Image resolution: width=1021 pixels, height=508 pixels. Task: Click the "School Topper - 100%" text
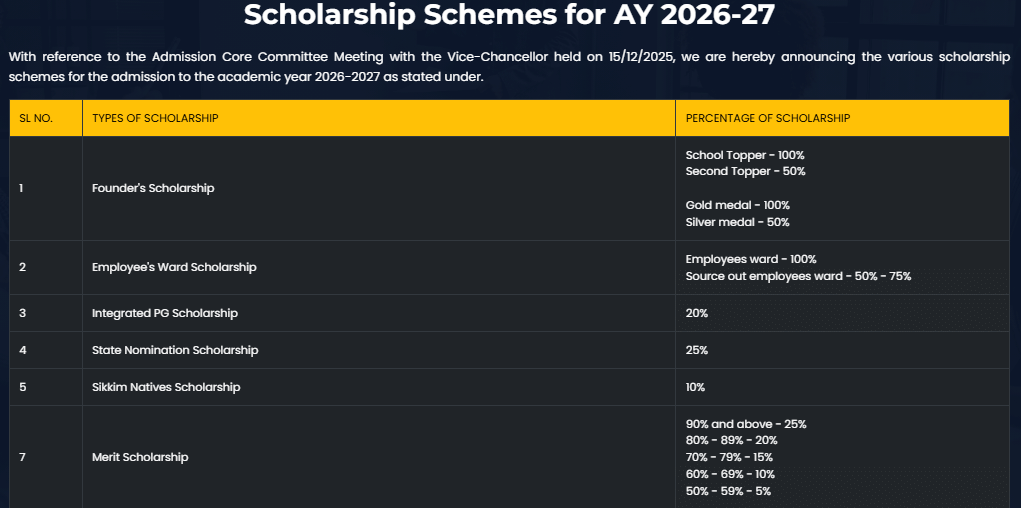coord(745,155)
